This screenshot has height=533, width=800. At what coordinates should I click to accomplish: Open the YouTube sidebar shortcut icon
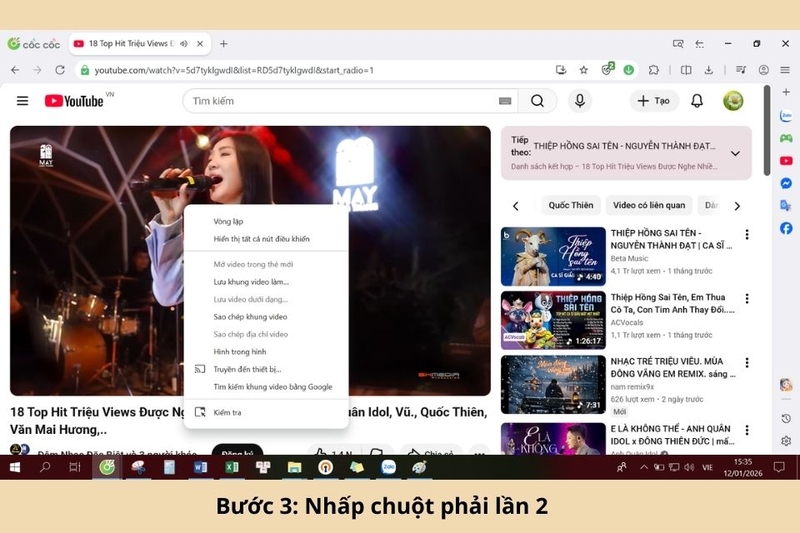786,161
